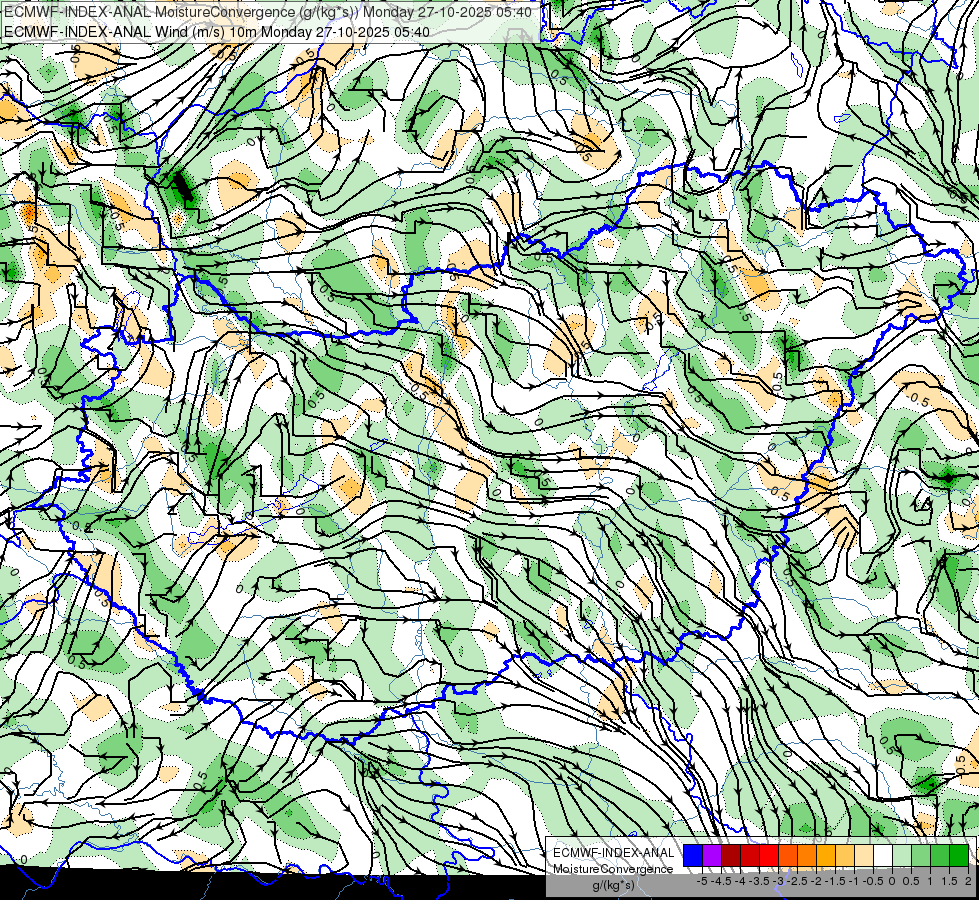Image resolution: width=979 pixels, height=900 pixels.
Task: Pick the white legend color swatch
Action: pos(883,855)
